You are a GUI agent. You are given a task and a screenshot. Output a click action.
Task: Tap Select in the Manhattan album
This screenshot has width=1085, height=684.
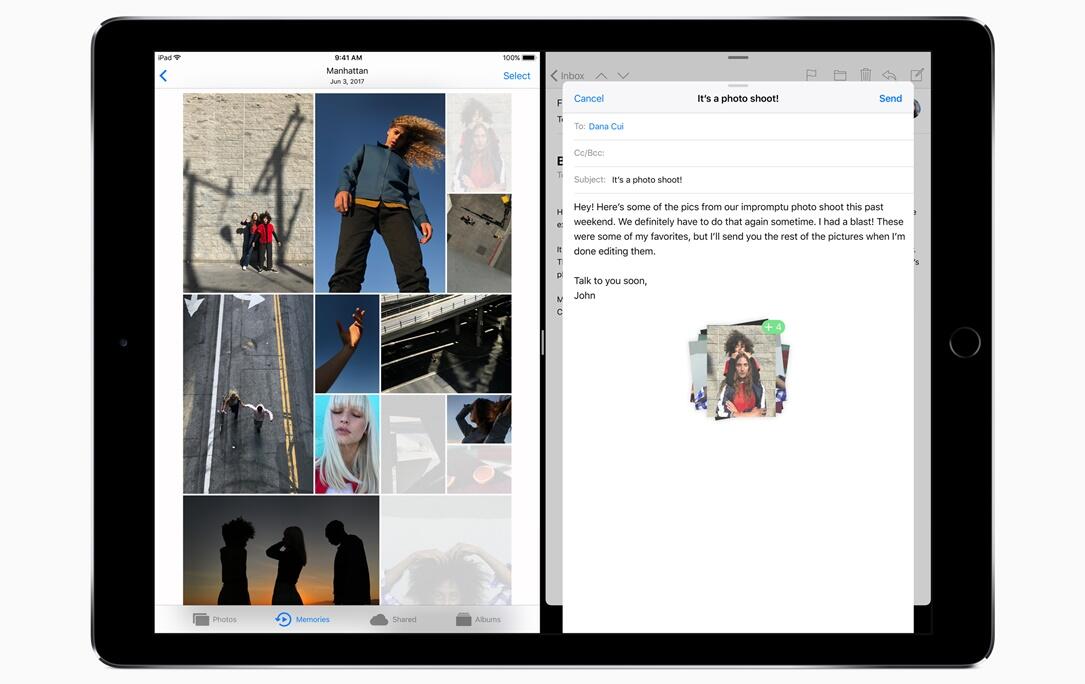pos(516,76)
